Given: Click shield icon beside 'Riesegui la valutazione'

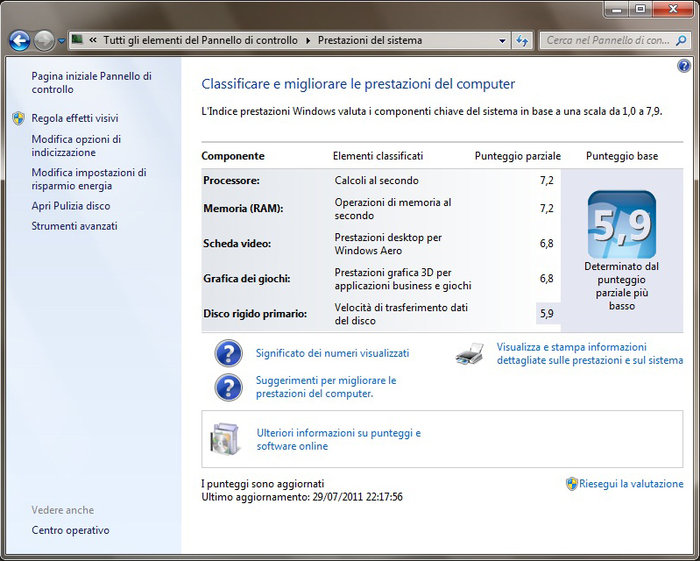Looking at the screenshot, I should click(572, 484).
